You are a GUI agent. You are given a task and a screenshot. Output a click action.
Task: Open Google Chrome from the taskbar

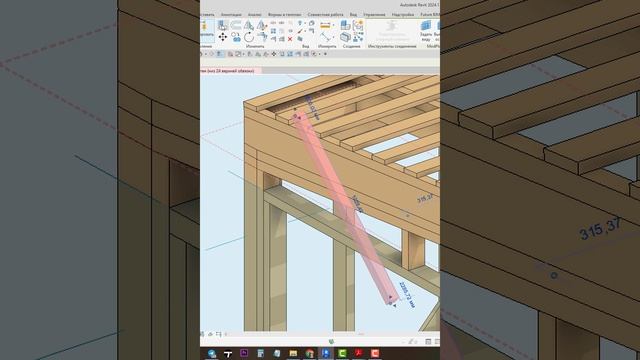309,353
